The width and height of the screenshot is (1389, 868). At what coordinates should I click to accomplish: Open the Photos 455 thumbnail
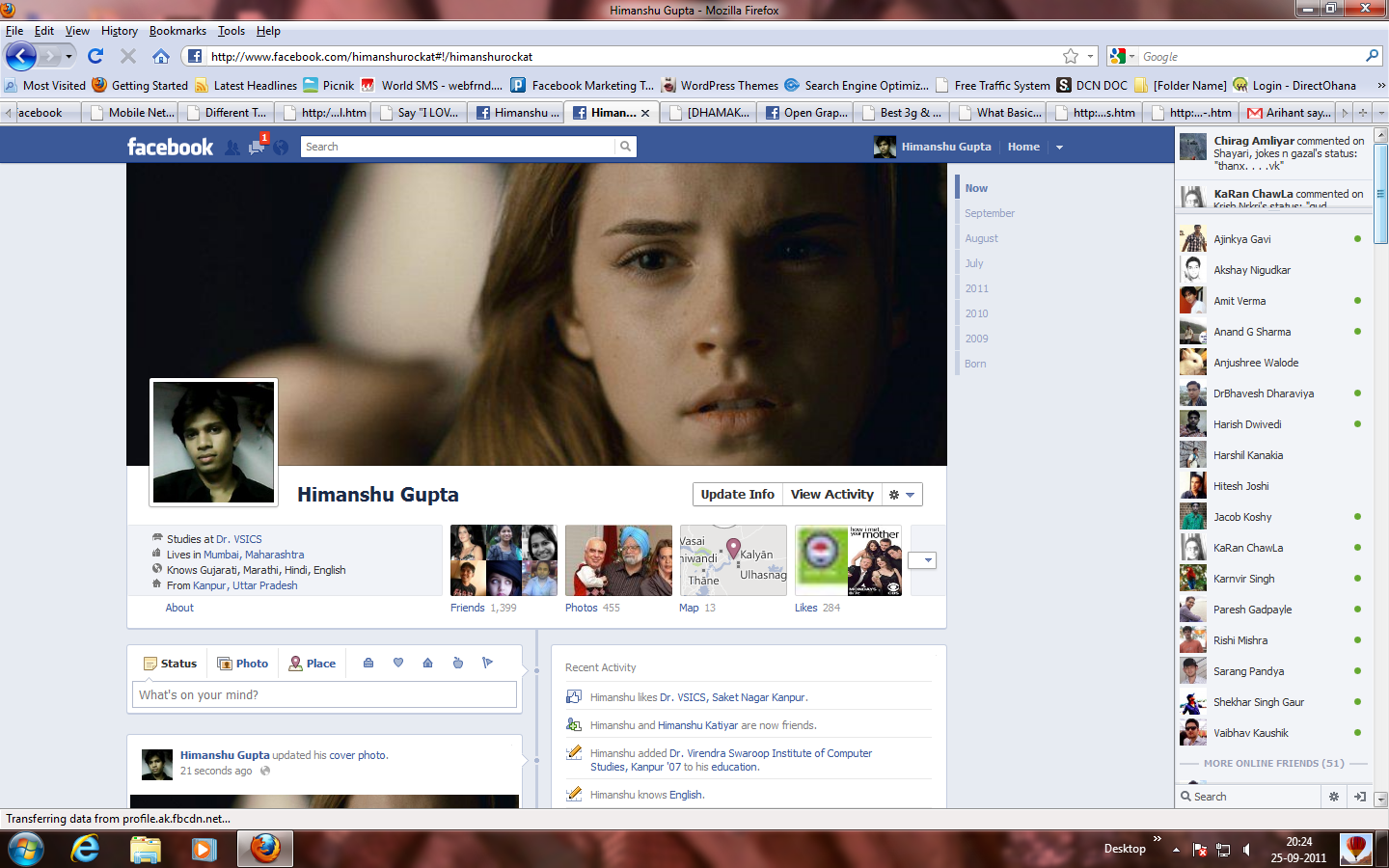click(618, 560)
